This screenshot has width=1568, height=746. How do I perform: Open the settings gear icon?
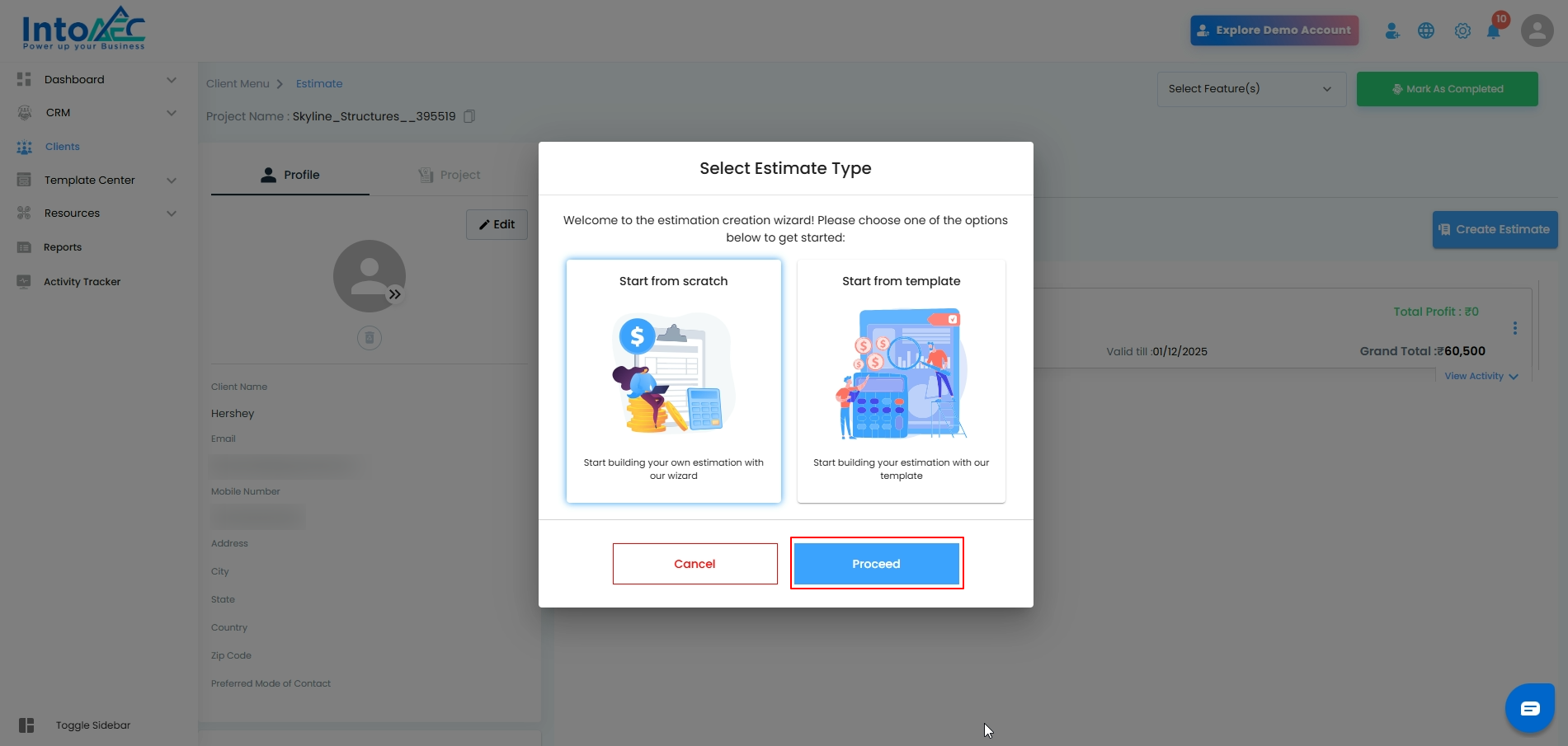tap(1462, 31)
